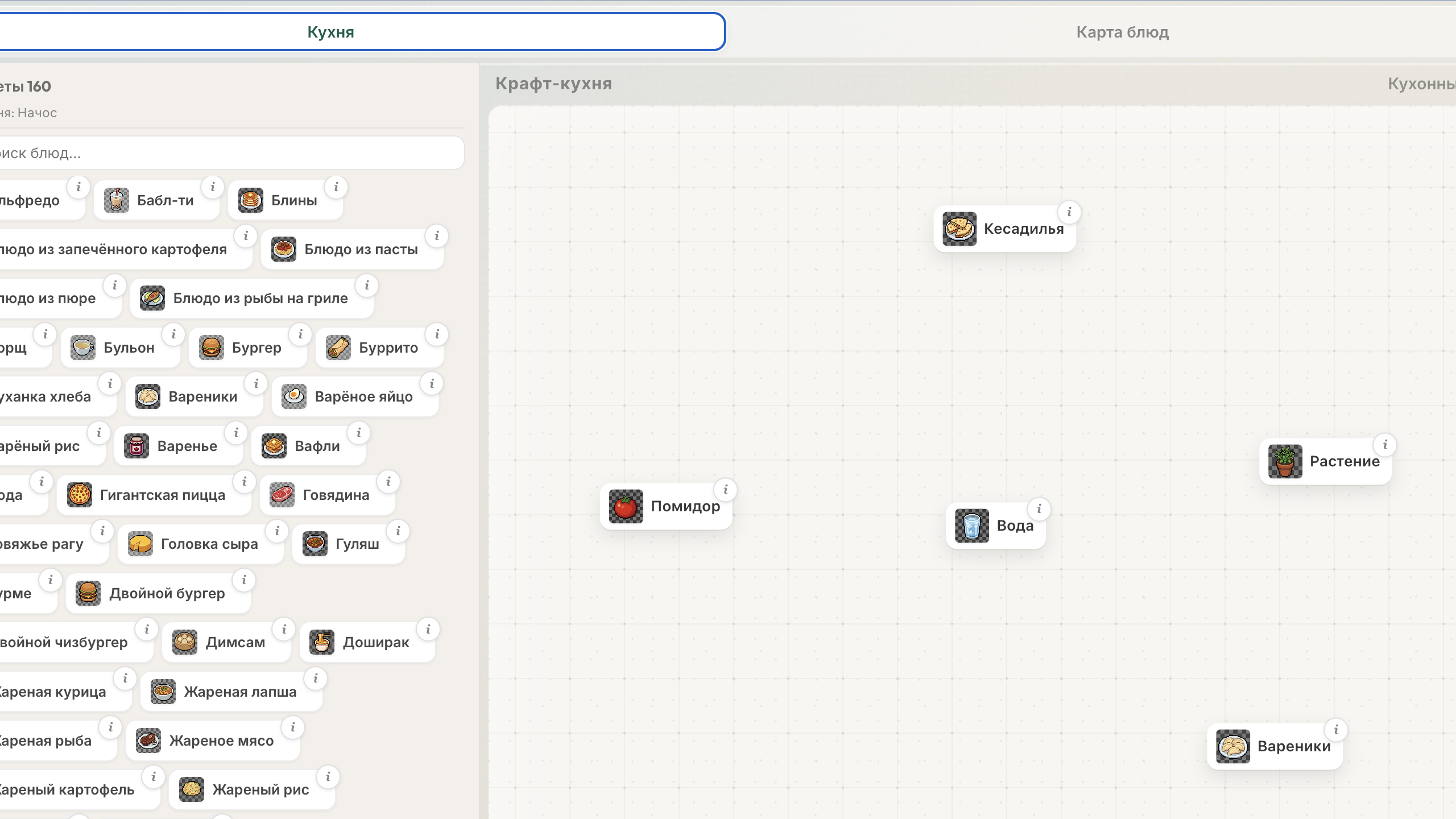Open info badge of Блины

click(336, 187)
